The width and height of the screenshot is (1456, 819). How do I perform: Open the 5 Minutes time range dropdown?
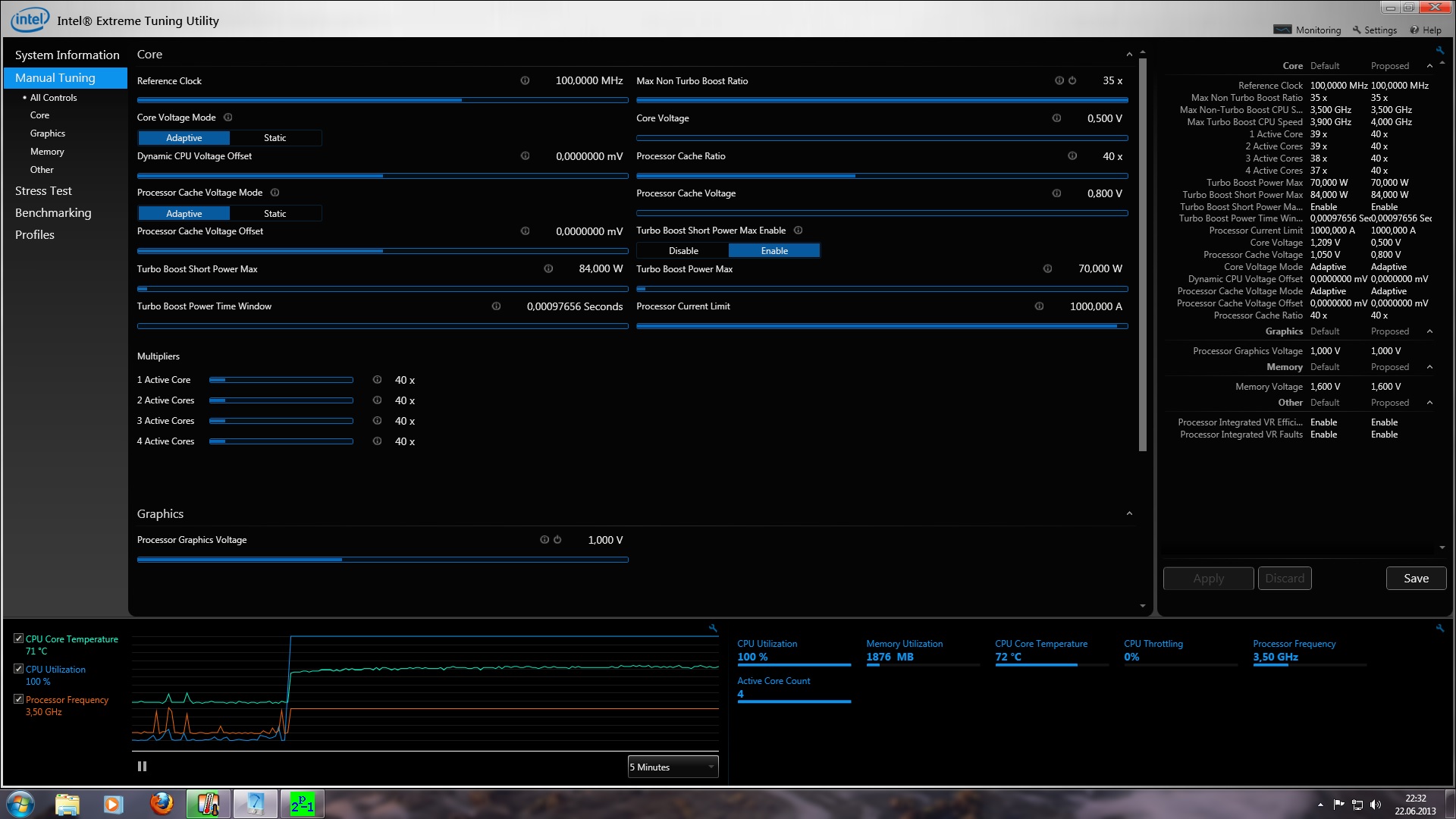point(673,767)
